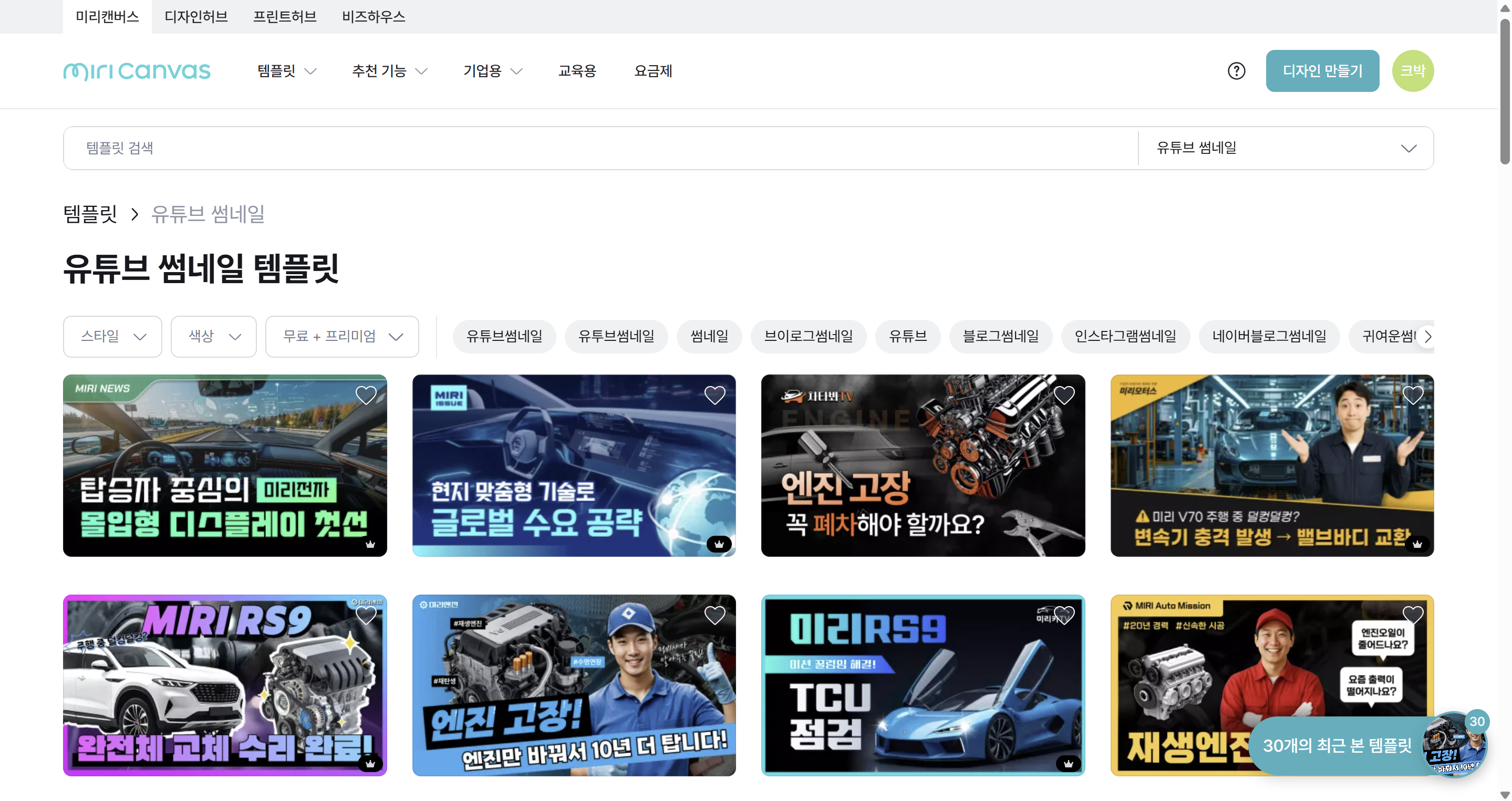The image size is (1512, 801).
Task: Click crown badge on MIRI RS9 purple template
Action: (x=370, y=763)
